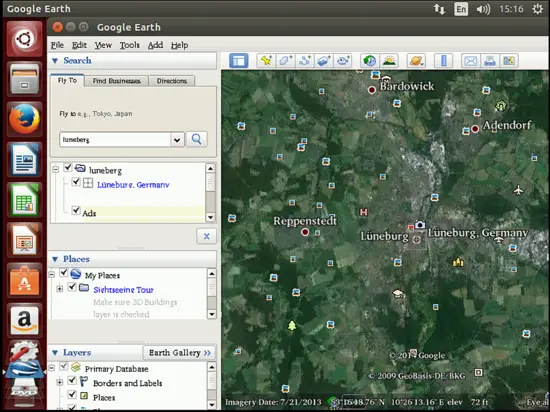Open the Record a Tour tool

[343, 61]
